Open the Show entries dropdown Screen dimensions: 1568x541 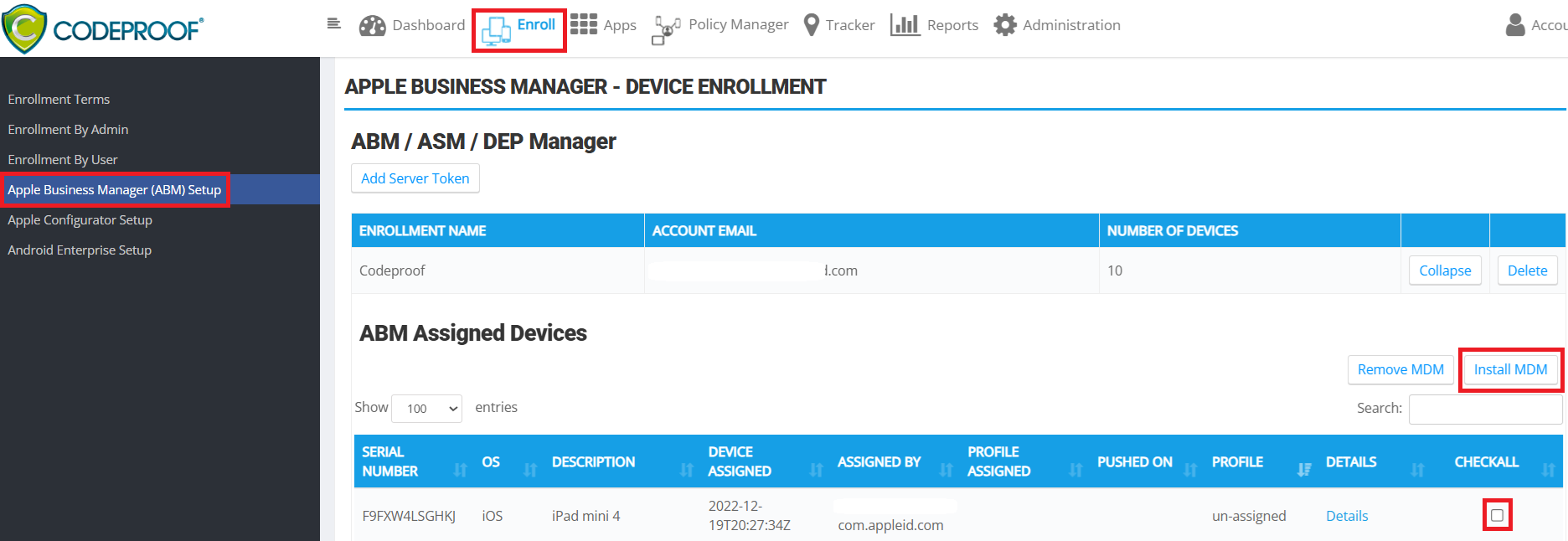[427, 408]
